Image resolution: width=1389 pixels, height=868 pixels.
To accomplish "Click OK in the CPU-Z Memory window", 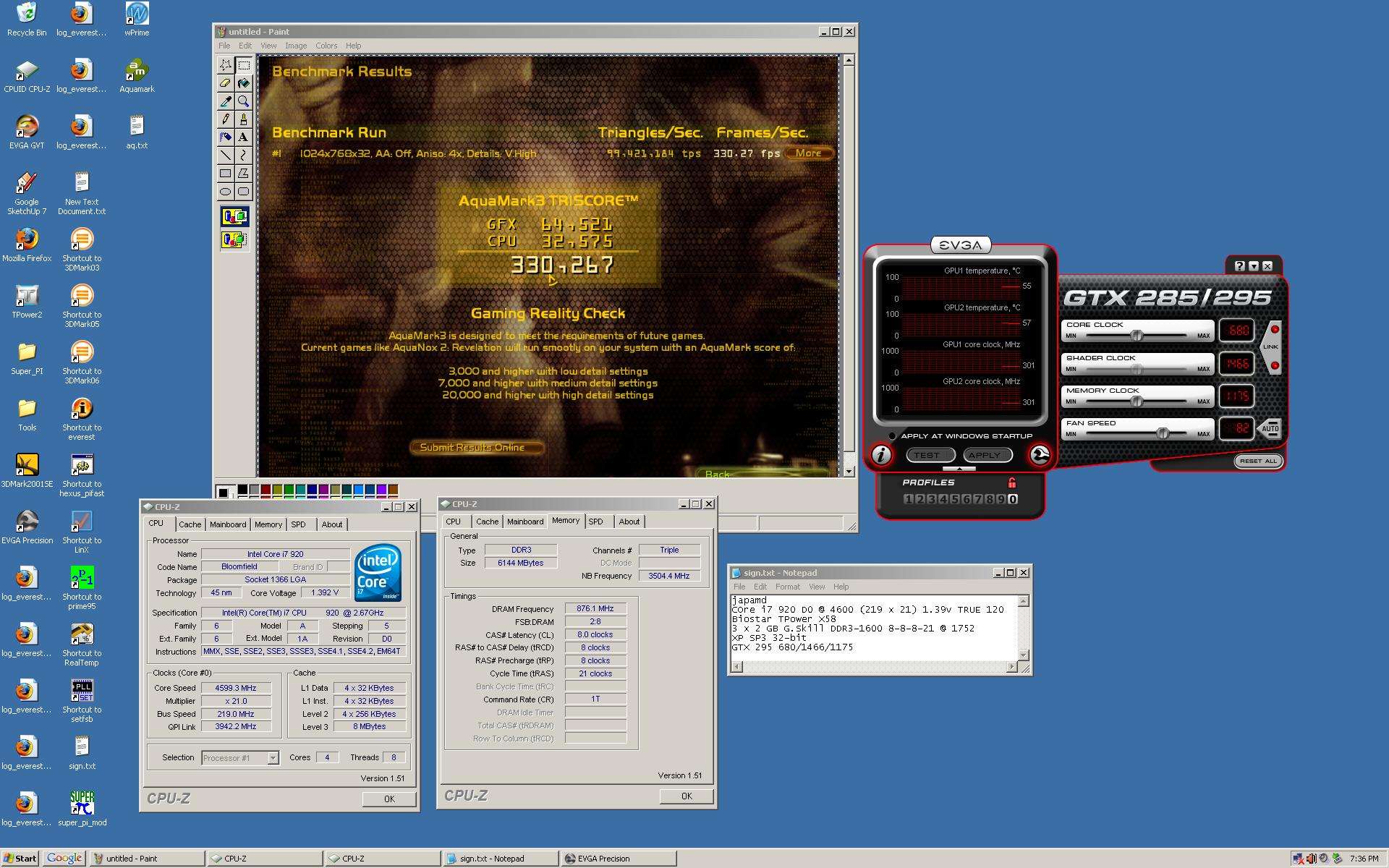I will click(x=687, y=796).
